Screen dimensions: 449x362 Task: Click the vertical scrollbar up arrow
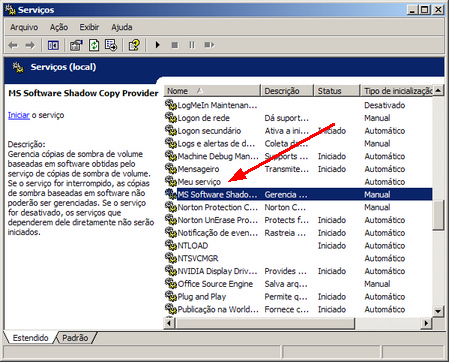(x=438, y=90)
